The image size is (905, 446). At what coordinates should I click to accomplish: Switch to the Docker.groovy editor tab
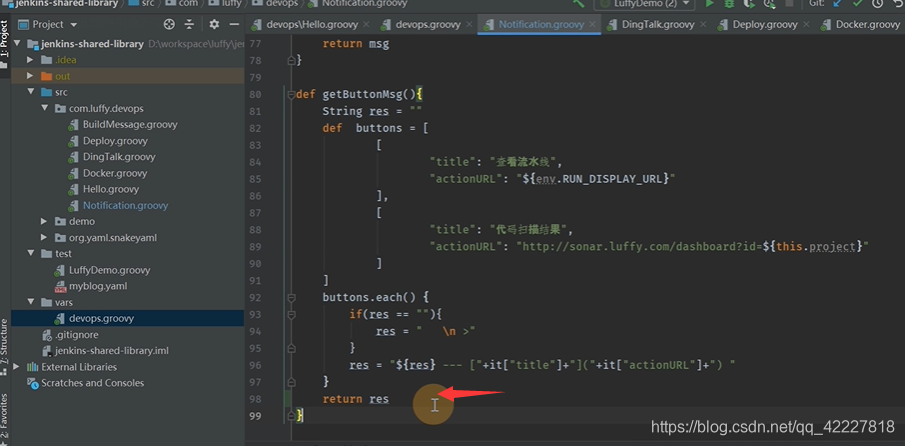[860, 25]
